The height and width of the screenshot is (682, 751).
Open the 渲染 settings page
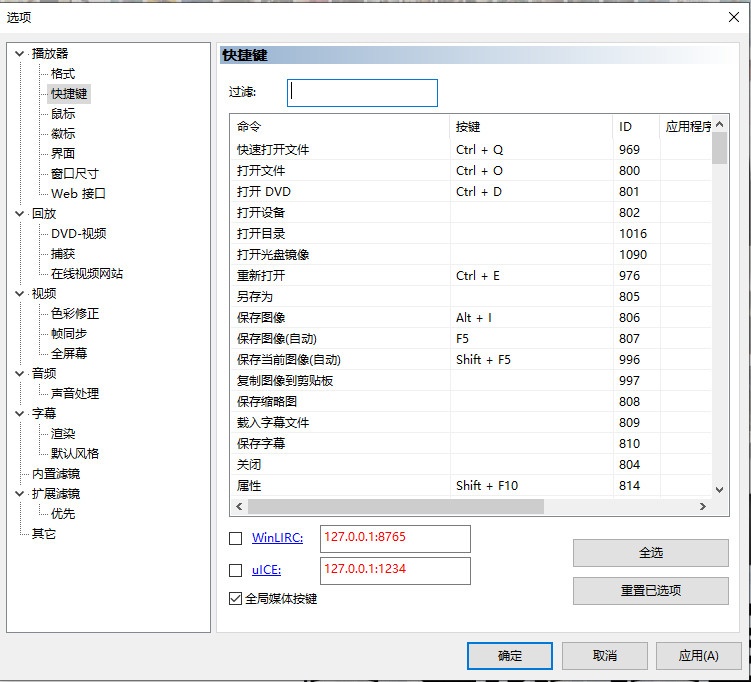(x=63, y=434)
